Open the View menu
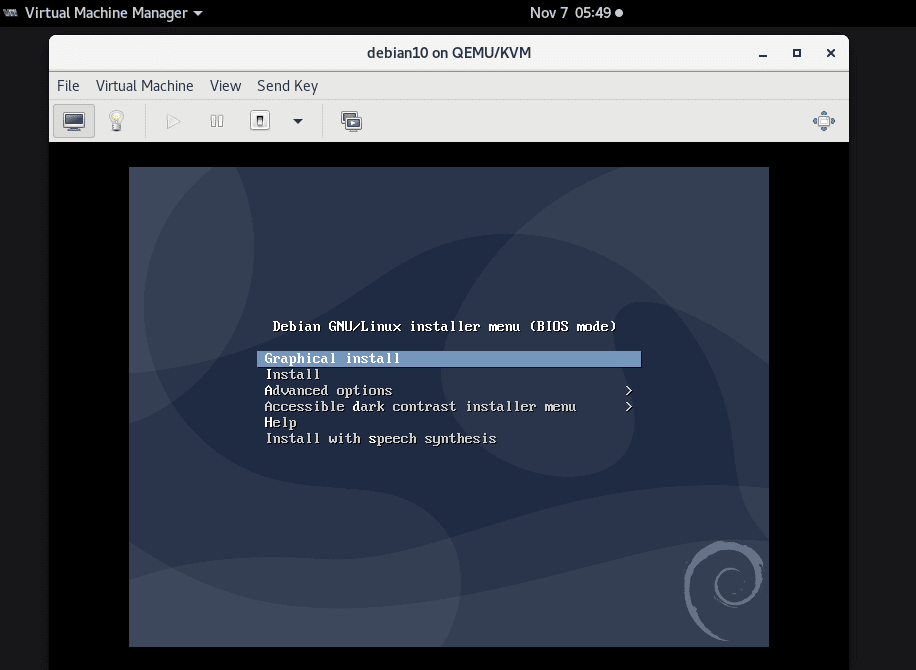This screenshot has height=670, width=916. click(x=225, y=86)
